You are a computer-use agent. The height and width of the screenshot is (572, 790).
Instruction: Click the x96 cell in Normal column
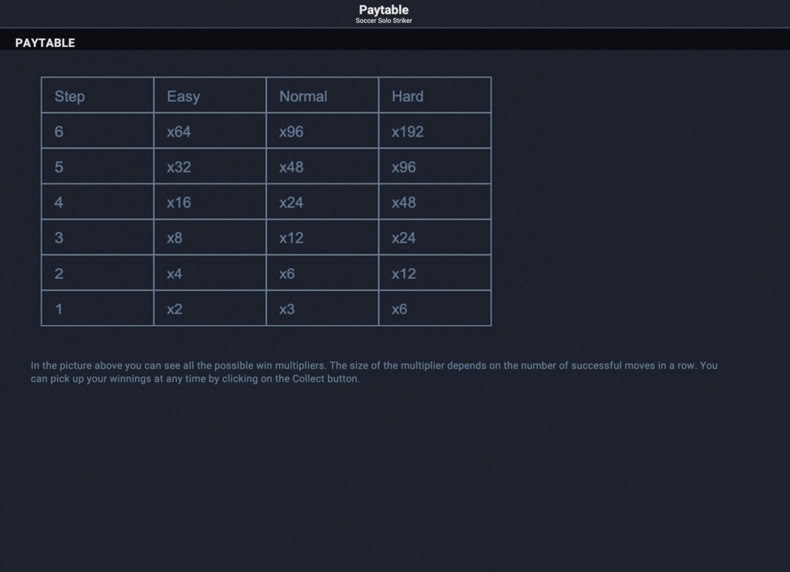coord(322,131)
